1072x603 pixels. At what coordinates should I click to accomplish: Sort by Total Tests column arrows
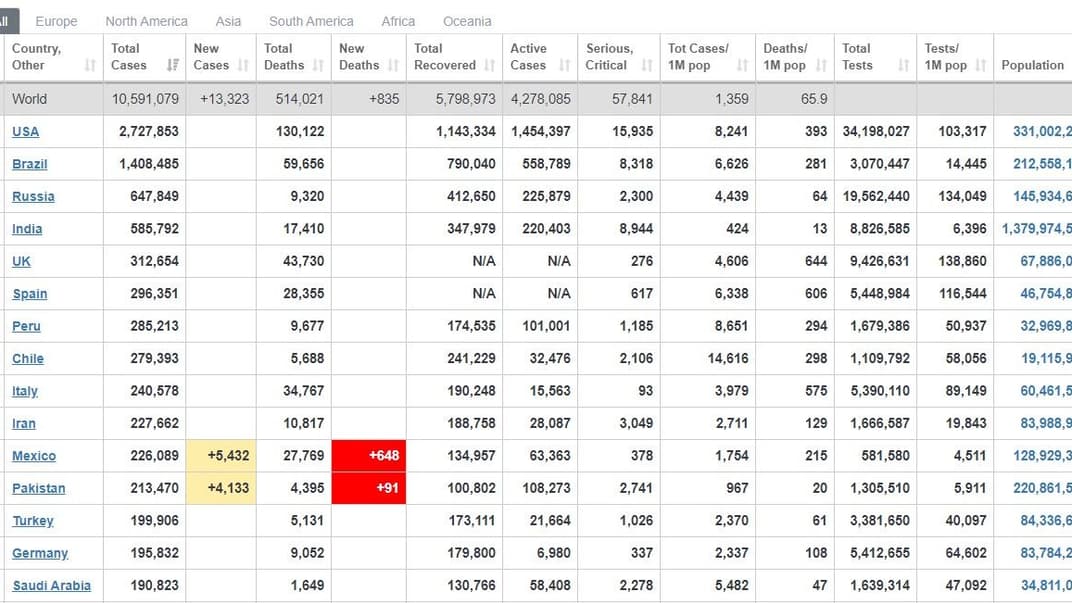(903, 66)
